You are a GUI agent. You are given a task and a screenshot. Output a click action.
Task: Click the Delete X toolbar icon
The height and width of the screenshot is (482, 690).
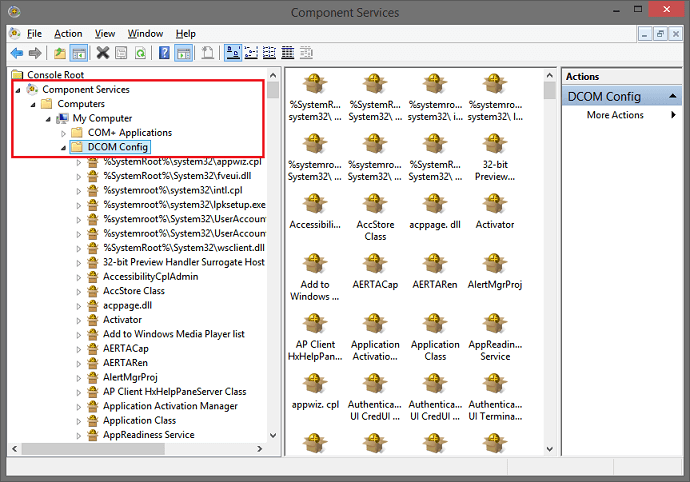pos(103,53)
